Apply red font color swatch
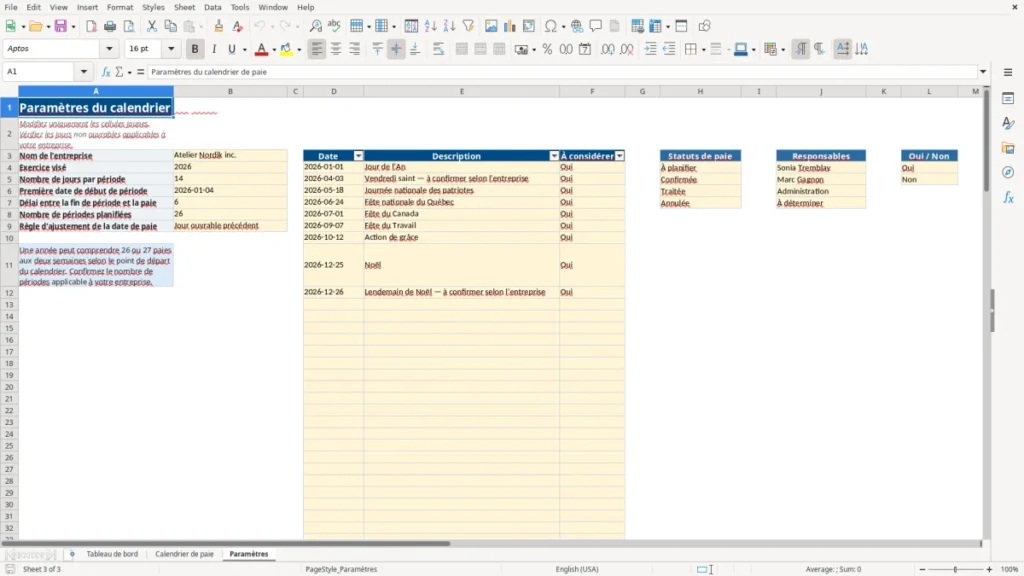1024x576 pixels. click(x=261, y=49)
